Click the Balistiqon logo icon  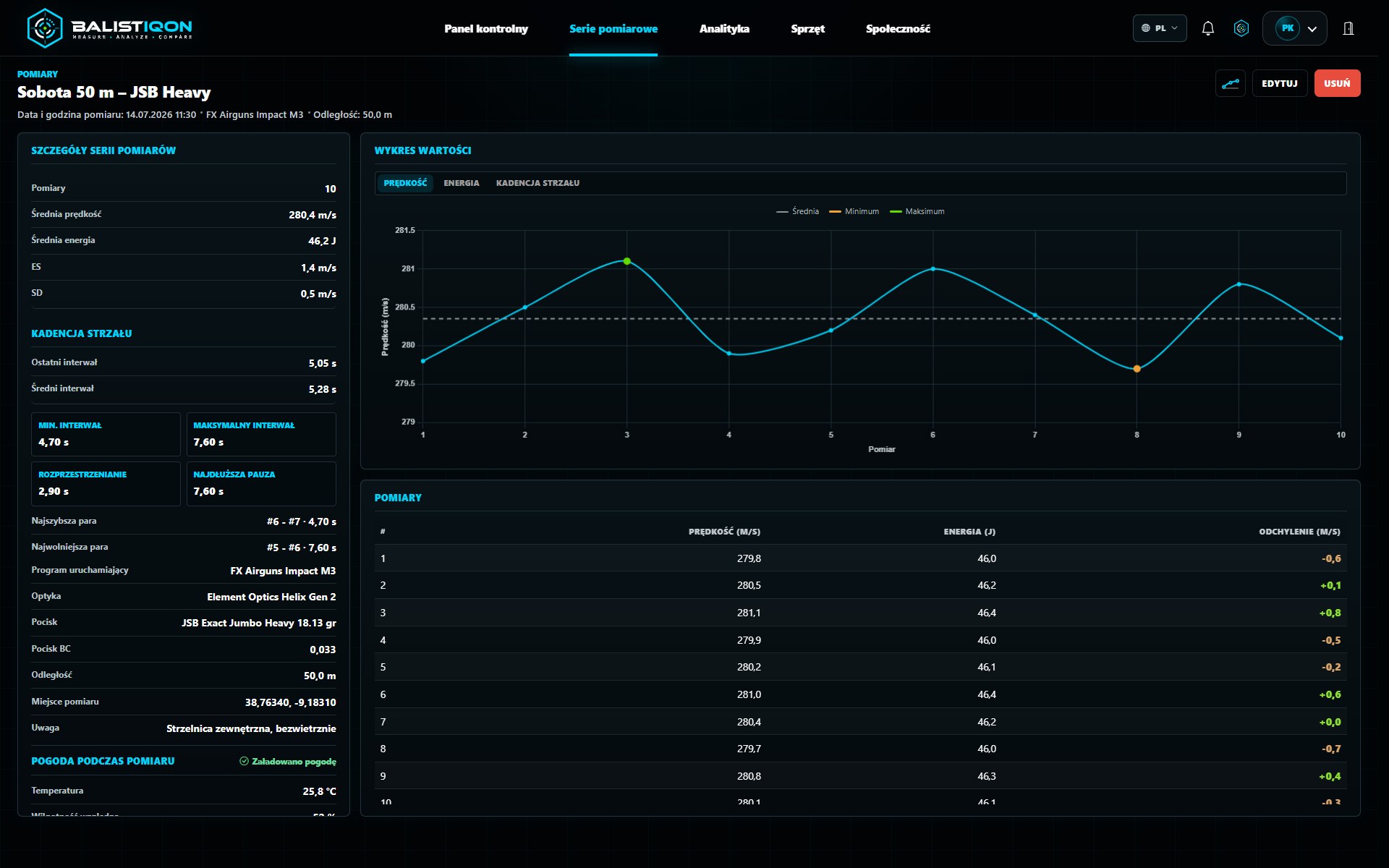tap(45, 28)
